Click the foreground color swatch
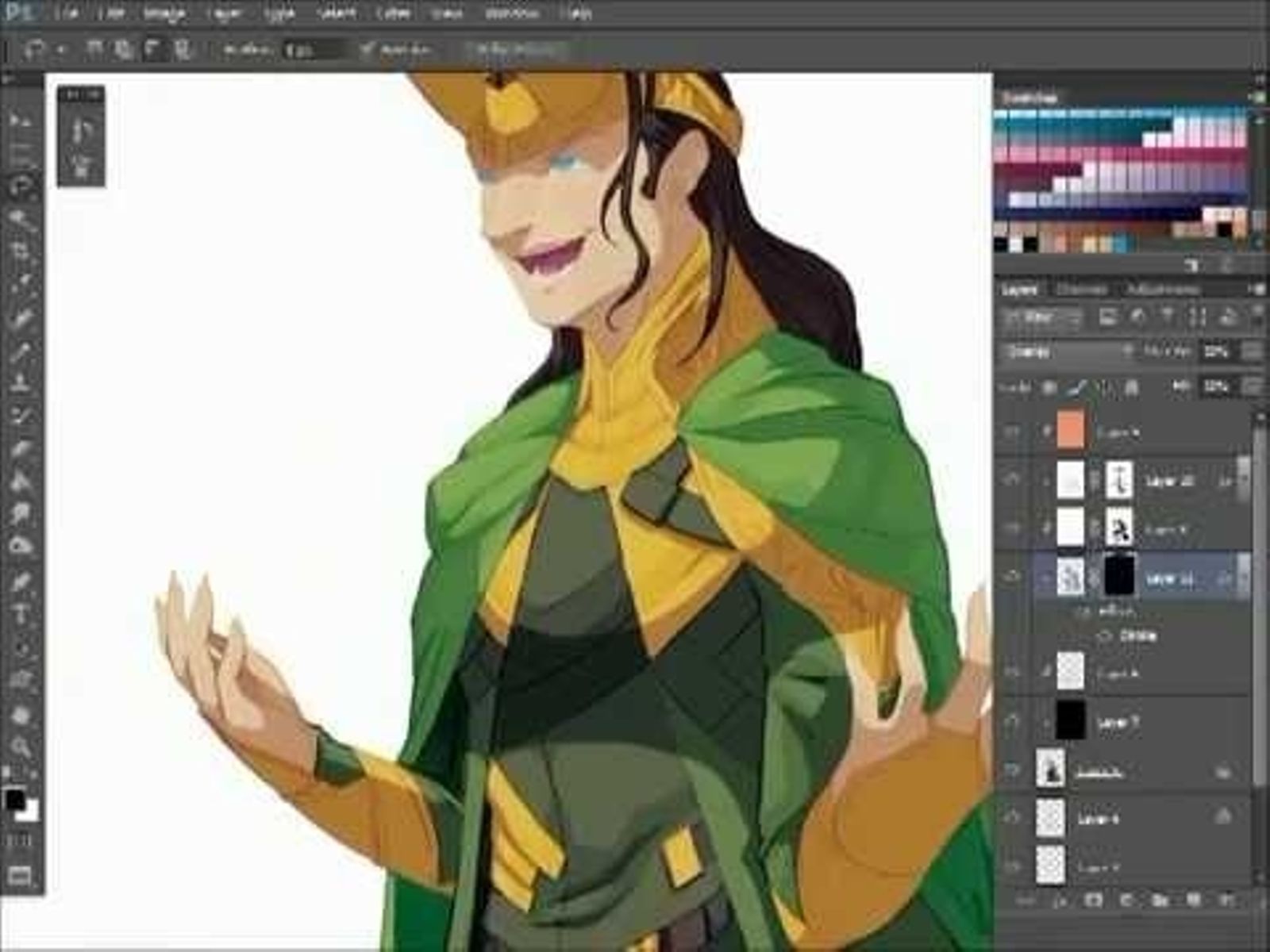This screenshot has height=952, width=1270. [x=14, y=799]
